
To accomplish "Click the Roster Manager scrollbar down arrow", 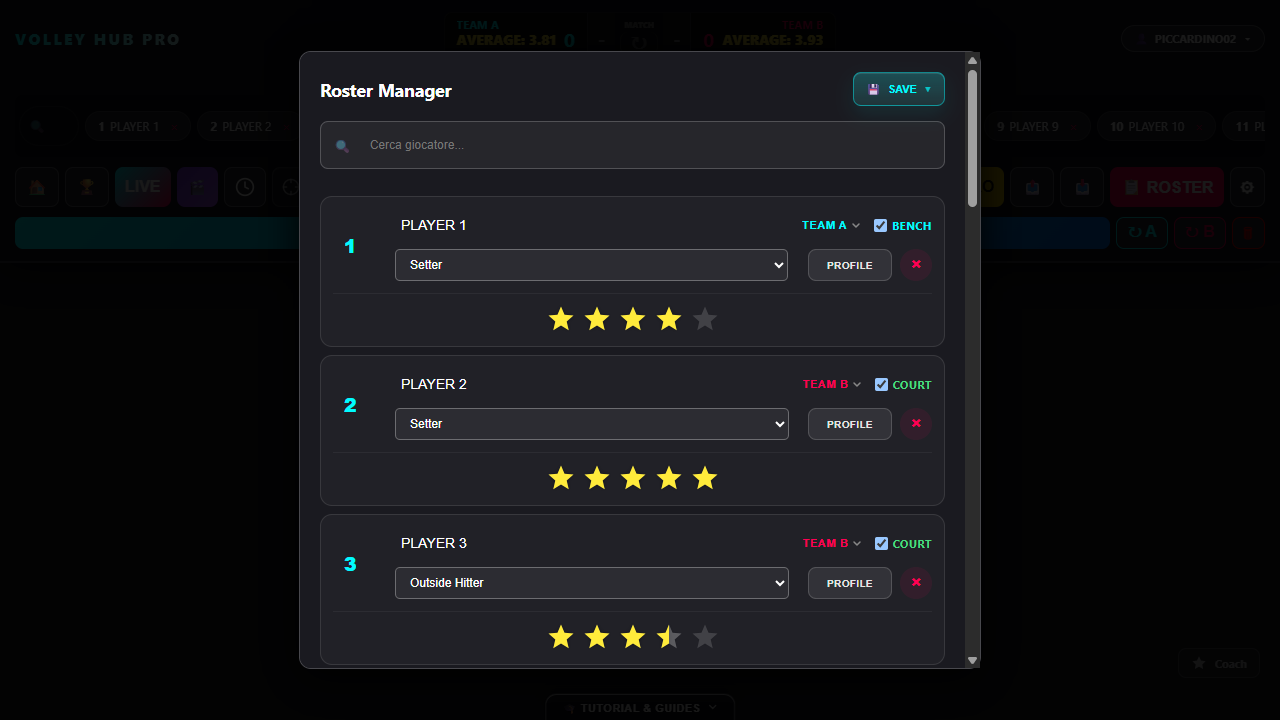I will 972,660.
